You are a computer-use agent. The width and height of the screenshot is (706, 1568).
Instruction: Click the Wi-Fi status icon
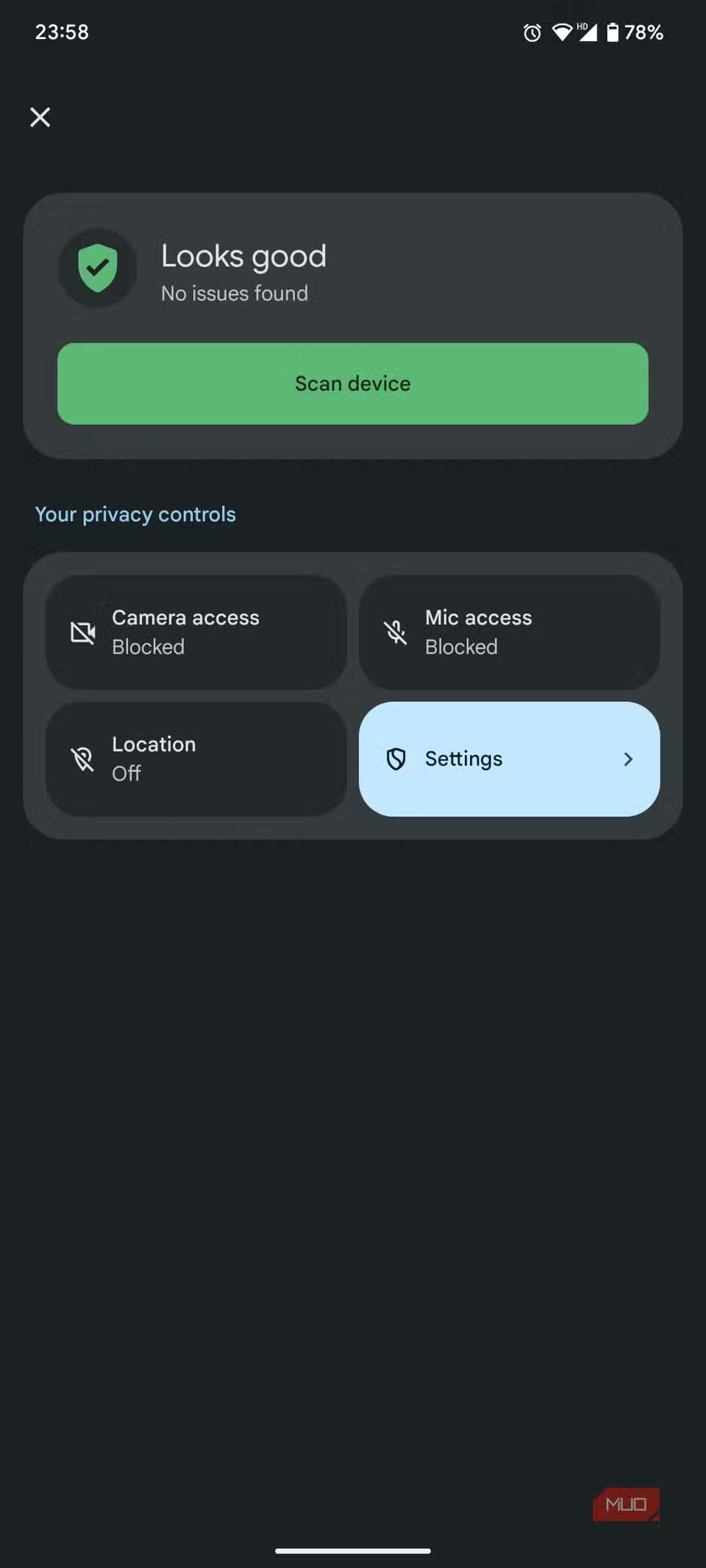pos(562,32)
